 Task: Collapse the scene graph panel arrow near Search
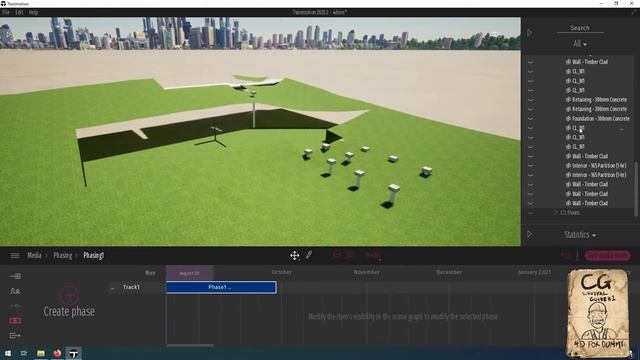[x=530, y=33]
